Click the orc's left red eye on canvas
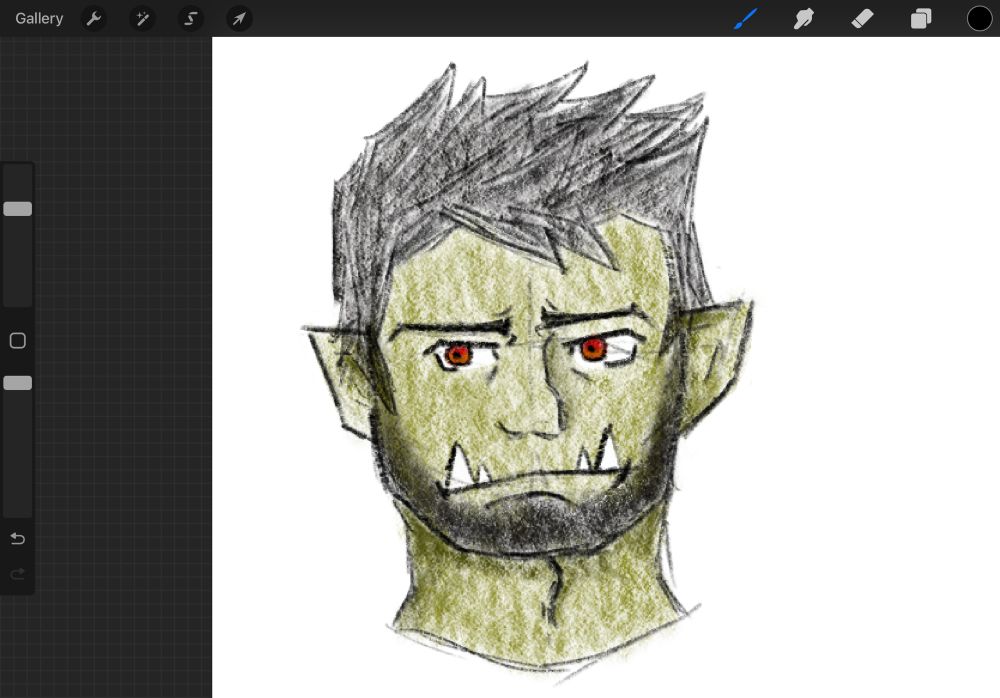The height and width of the screenshot is (698, 1000). tap(458, 354)
